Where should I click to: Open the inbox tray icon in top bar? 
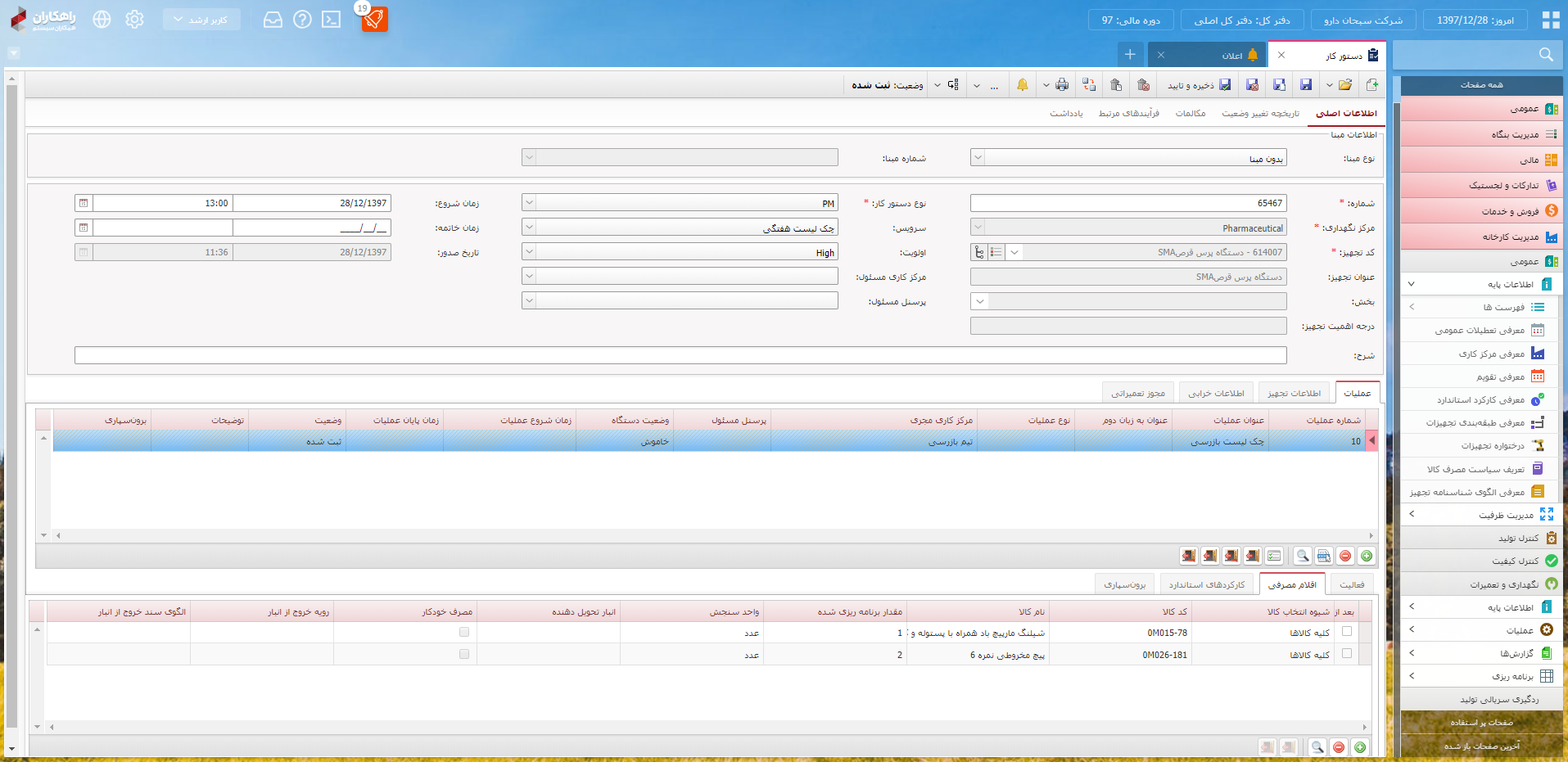273,20
